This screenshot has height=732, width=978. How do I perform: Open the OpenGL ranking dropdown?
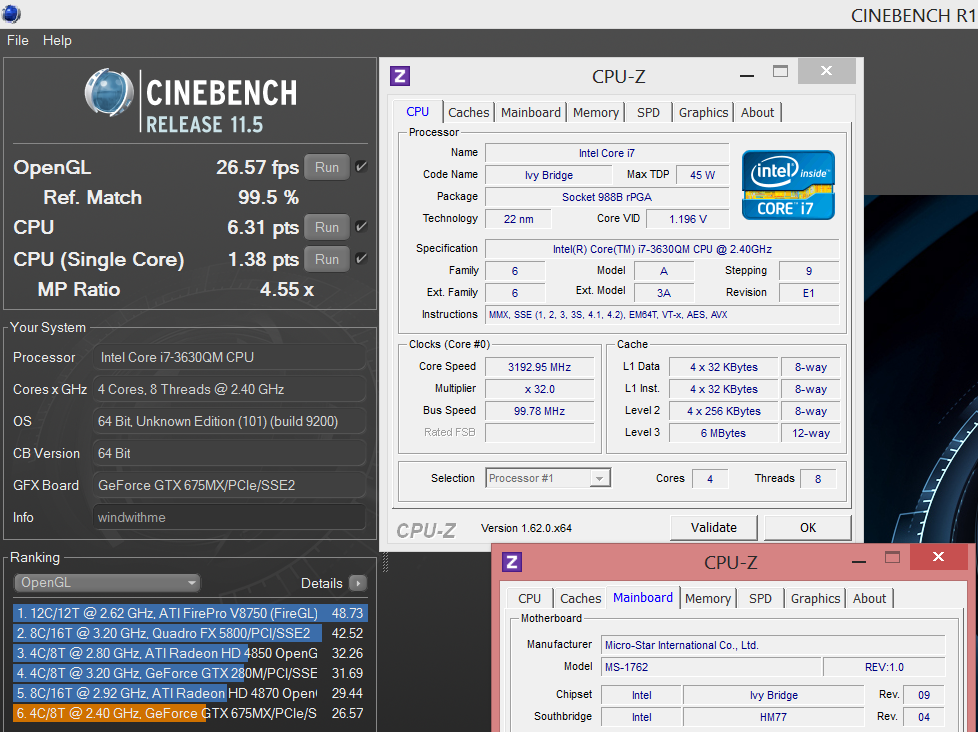pyautogui.click(x=107, y=583)
